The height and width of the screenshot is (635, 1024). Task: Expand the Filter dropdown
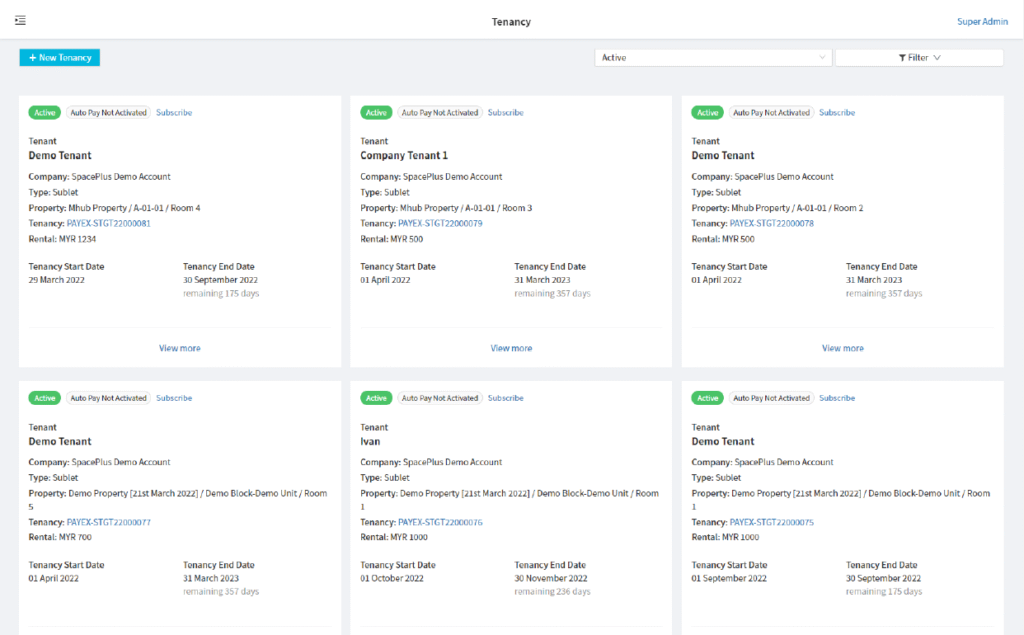pos(919,58)
